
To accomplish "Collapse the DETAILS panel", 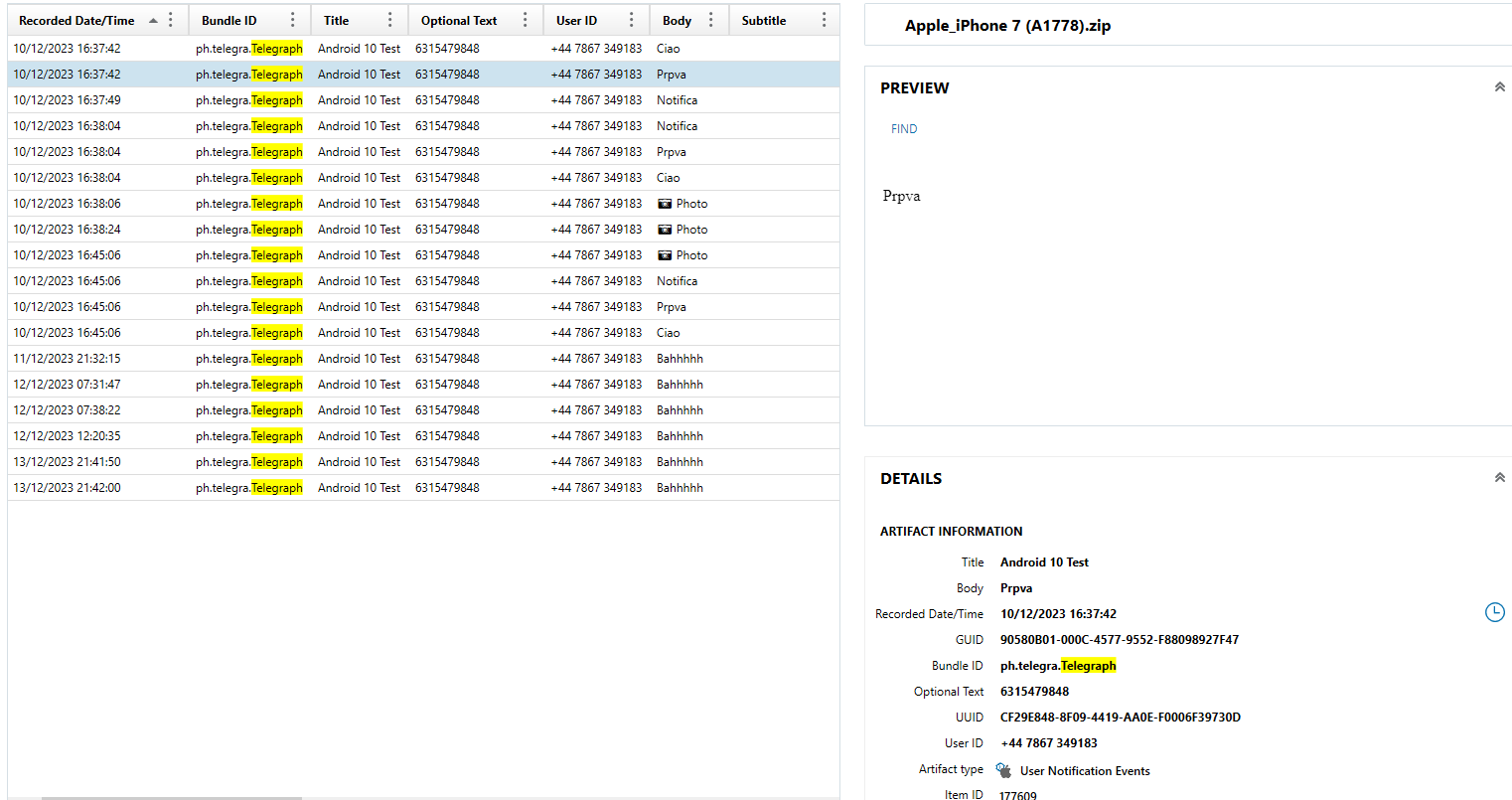I will 1499,478.
